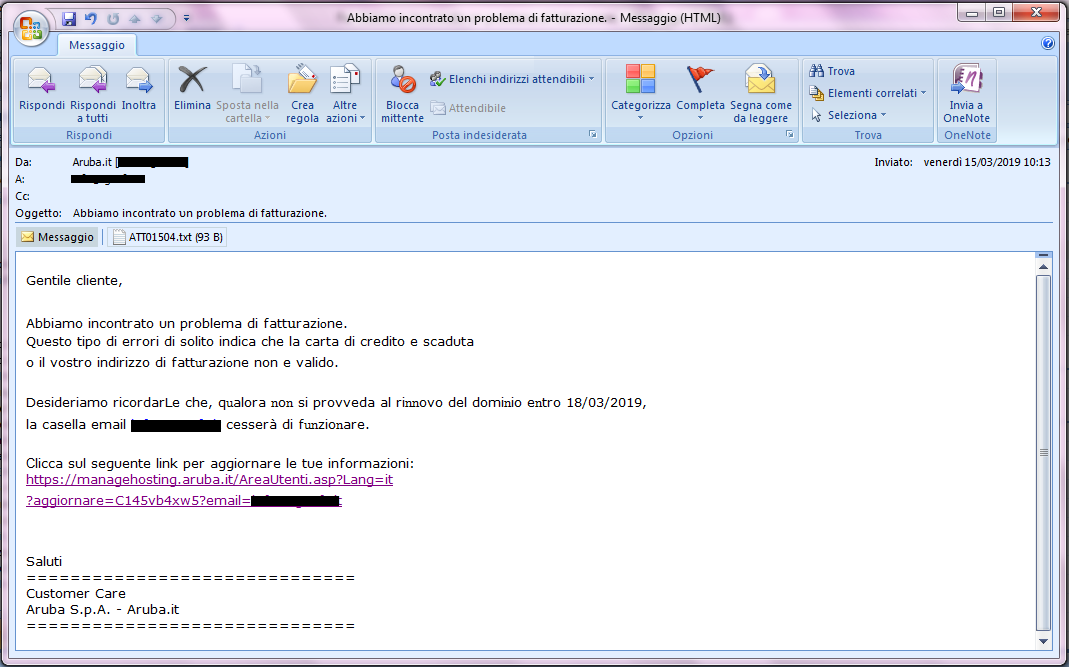
Task: Click Sposta nella cartella button
Action: (247, 93)
